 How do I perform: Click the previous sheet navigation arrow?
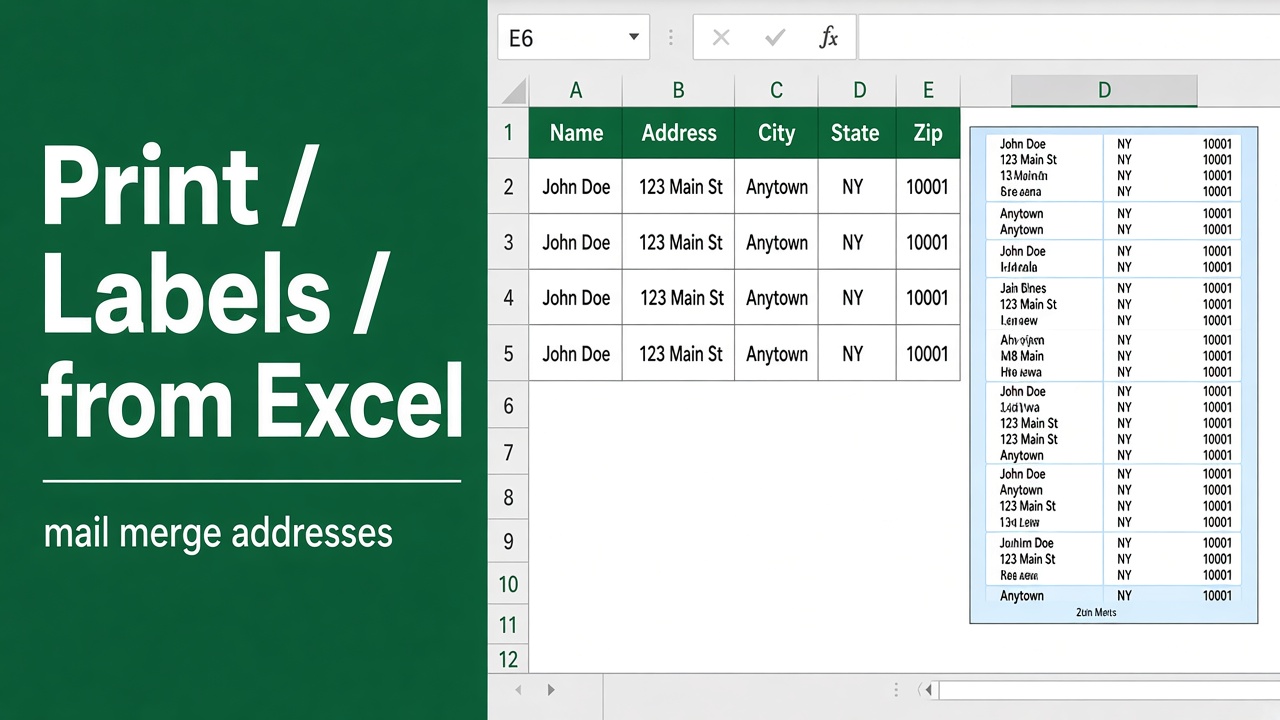(x=518, y=690)
